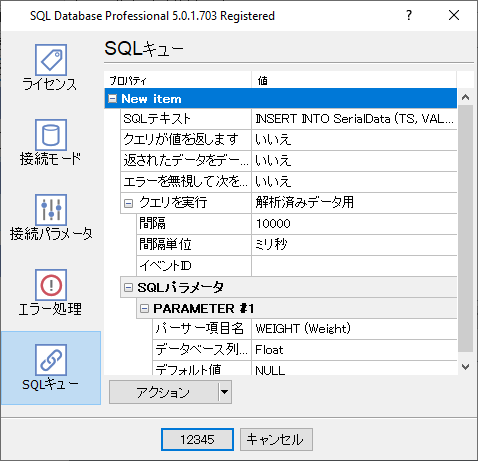The height and width of the screenshot is (461, 478).
Task: Select the データベース列... property
Action: pyautogui.click(x=202, y=350)
